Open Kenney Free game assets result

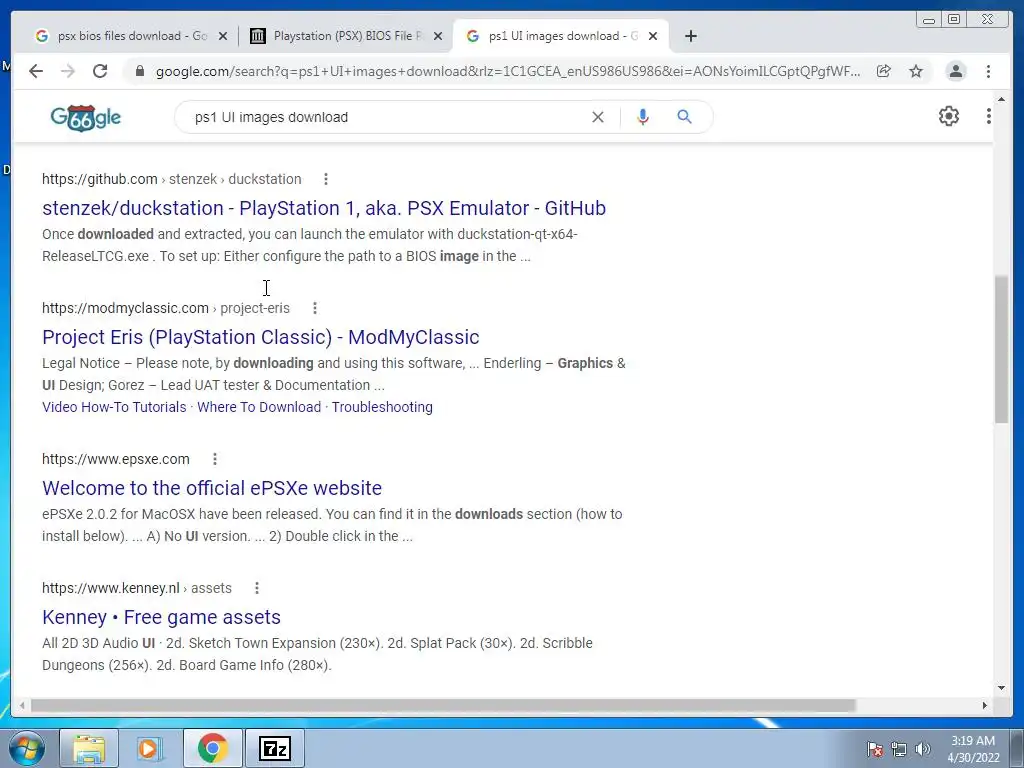coord(161,617)
